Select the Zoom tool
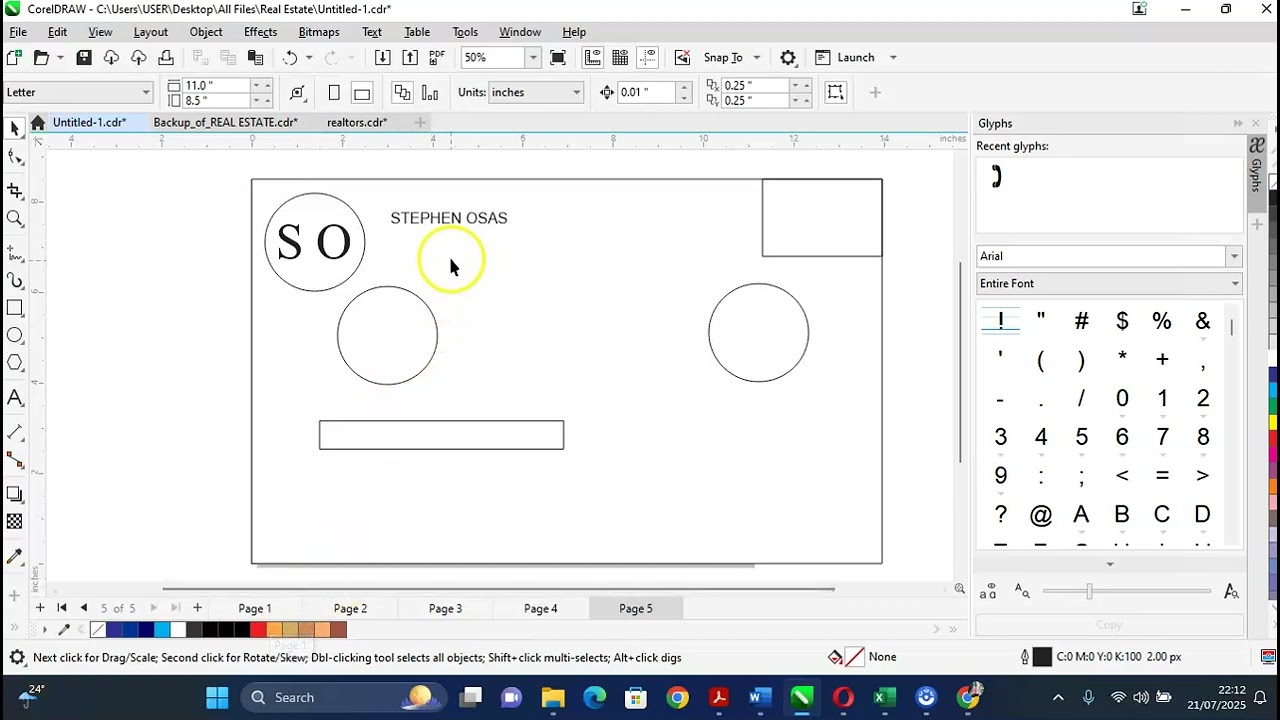Screen dimensions: 1280x720 pyautogui.click(x=15, y=219)
